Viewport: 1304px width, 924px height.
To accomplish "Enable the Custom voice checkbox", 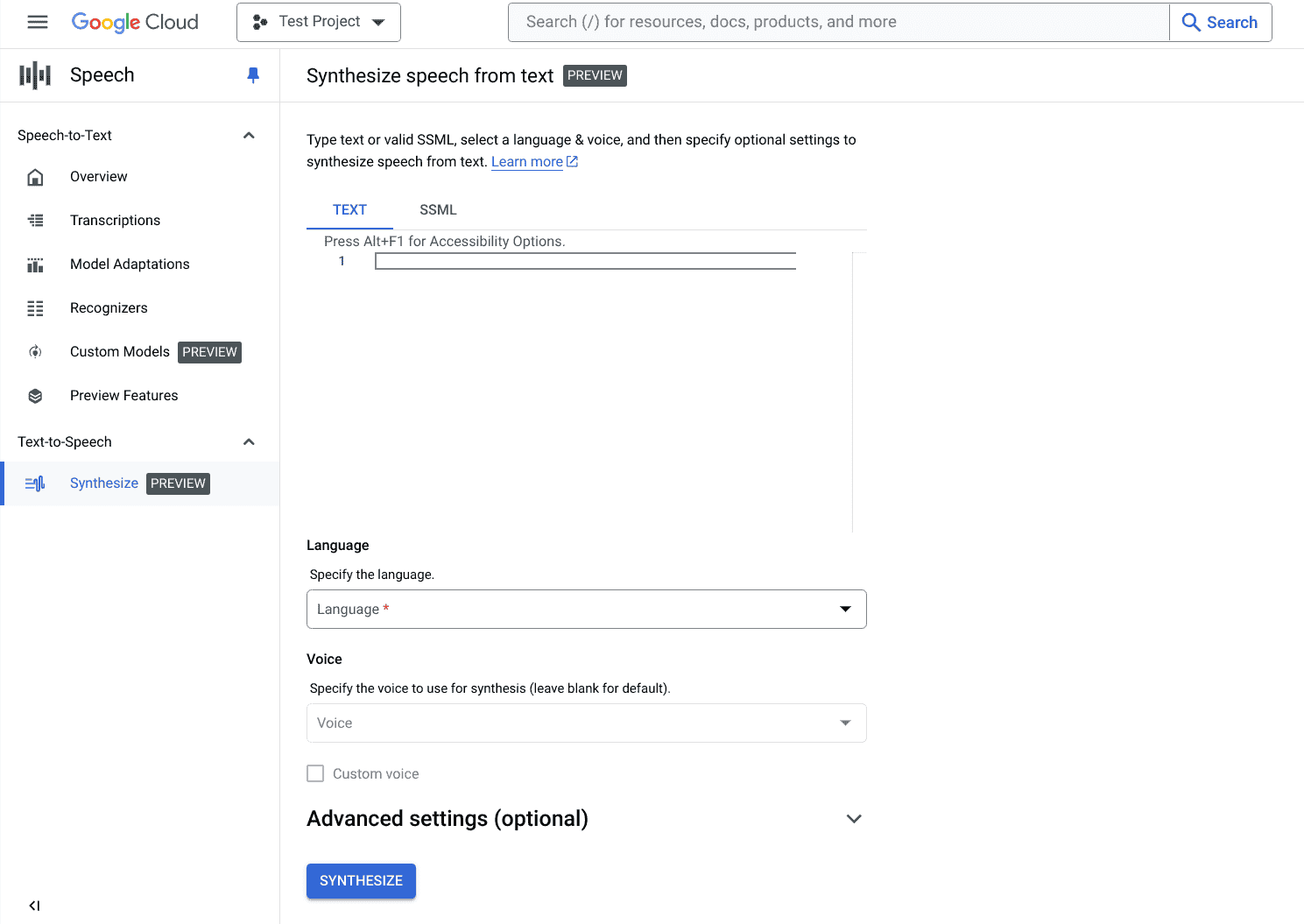I will [315, 773].
